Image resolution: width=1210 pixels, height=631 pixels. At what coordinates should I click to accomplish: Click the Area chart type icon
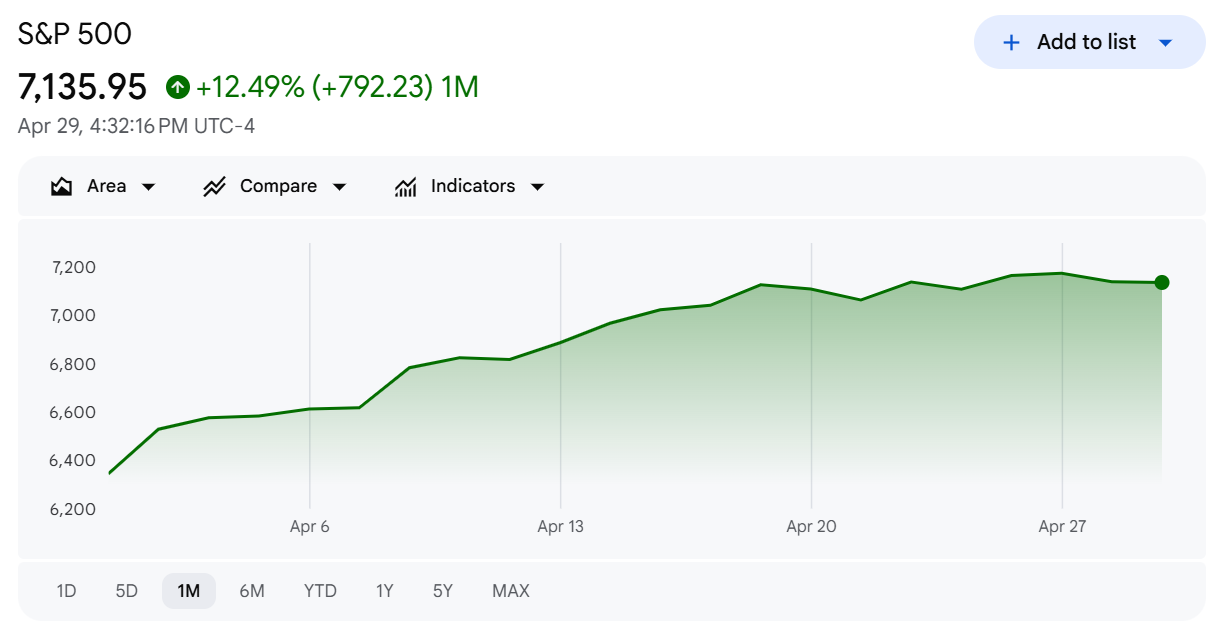point(62,186)
